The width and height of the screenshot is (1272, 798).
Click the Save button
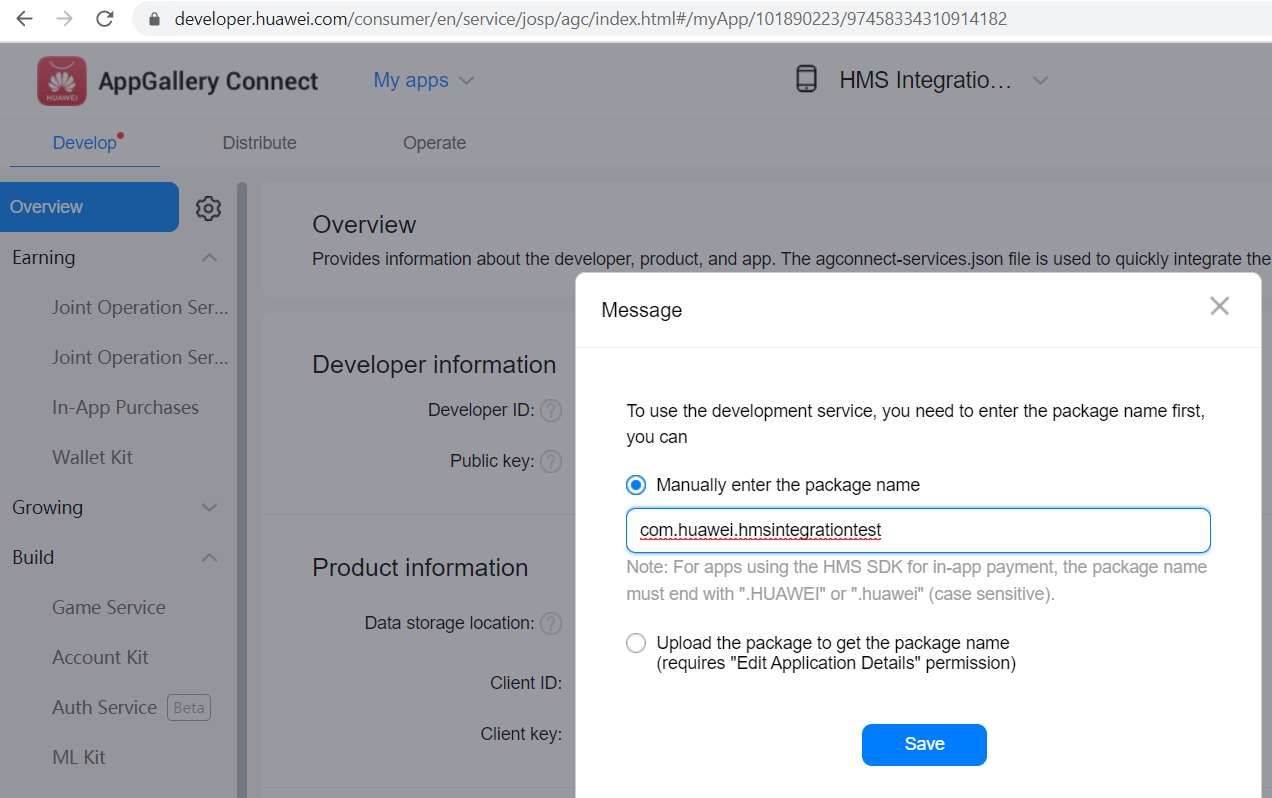coord(924,745)
